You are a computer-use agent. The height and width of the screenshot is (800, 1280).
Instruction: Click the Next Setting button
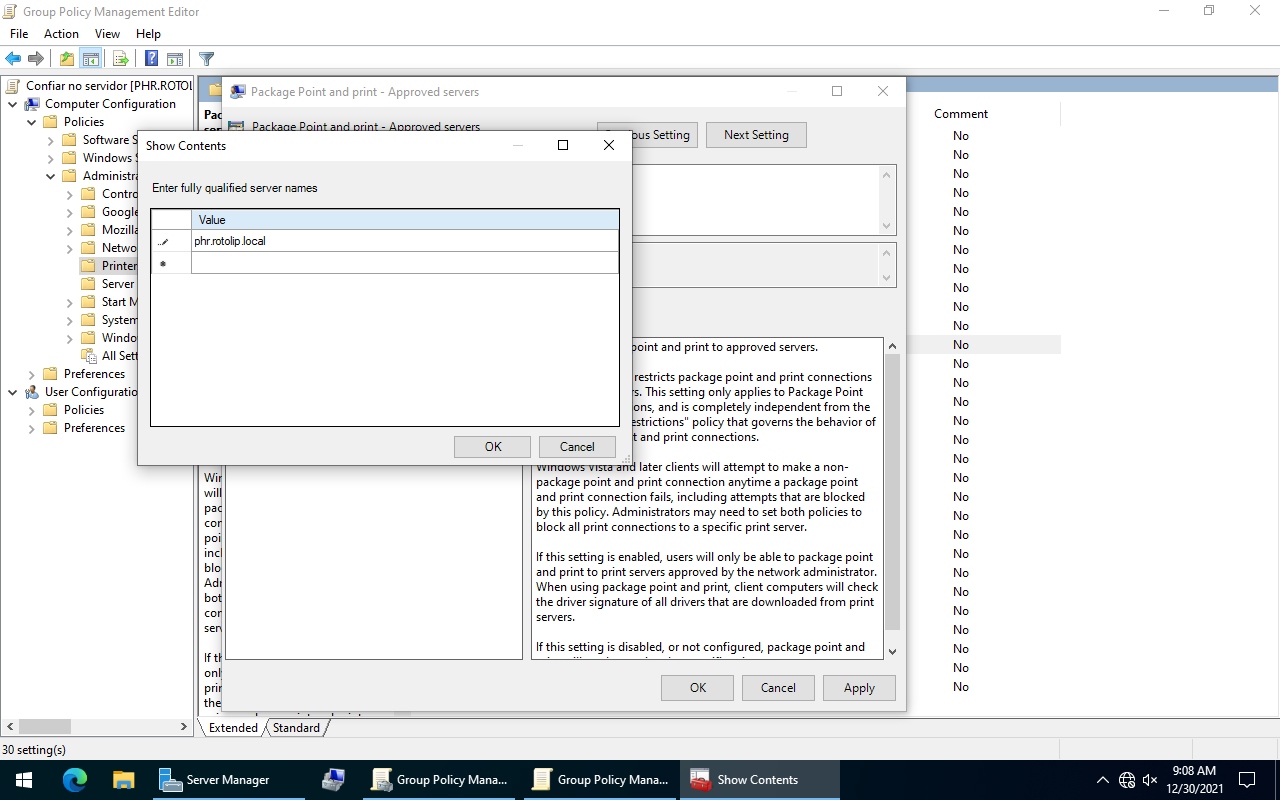(756, 135)
